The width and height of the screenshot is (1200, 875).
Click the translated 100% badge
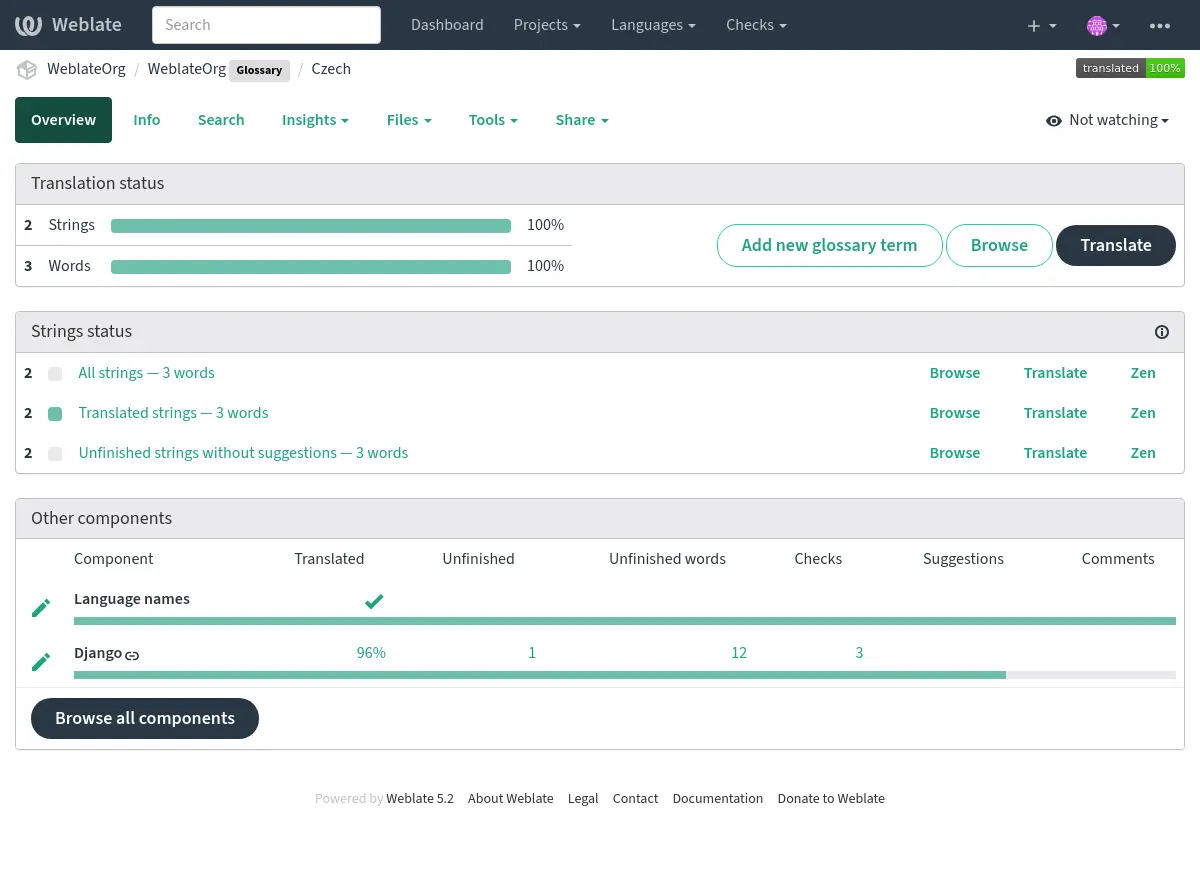1130,68
